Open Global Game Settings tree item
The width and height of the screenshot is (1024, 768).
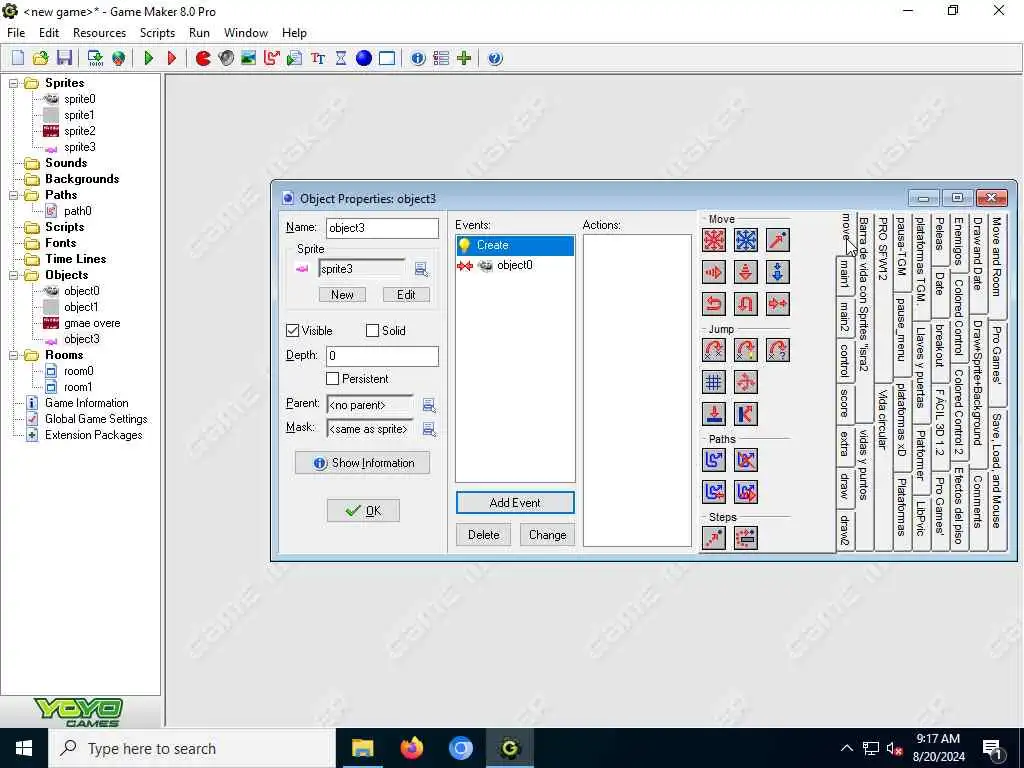click(96, 419)
